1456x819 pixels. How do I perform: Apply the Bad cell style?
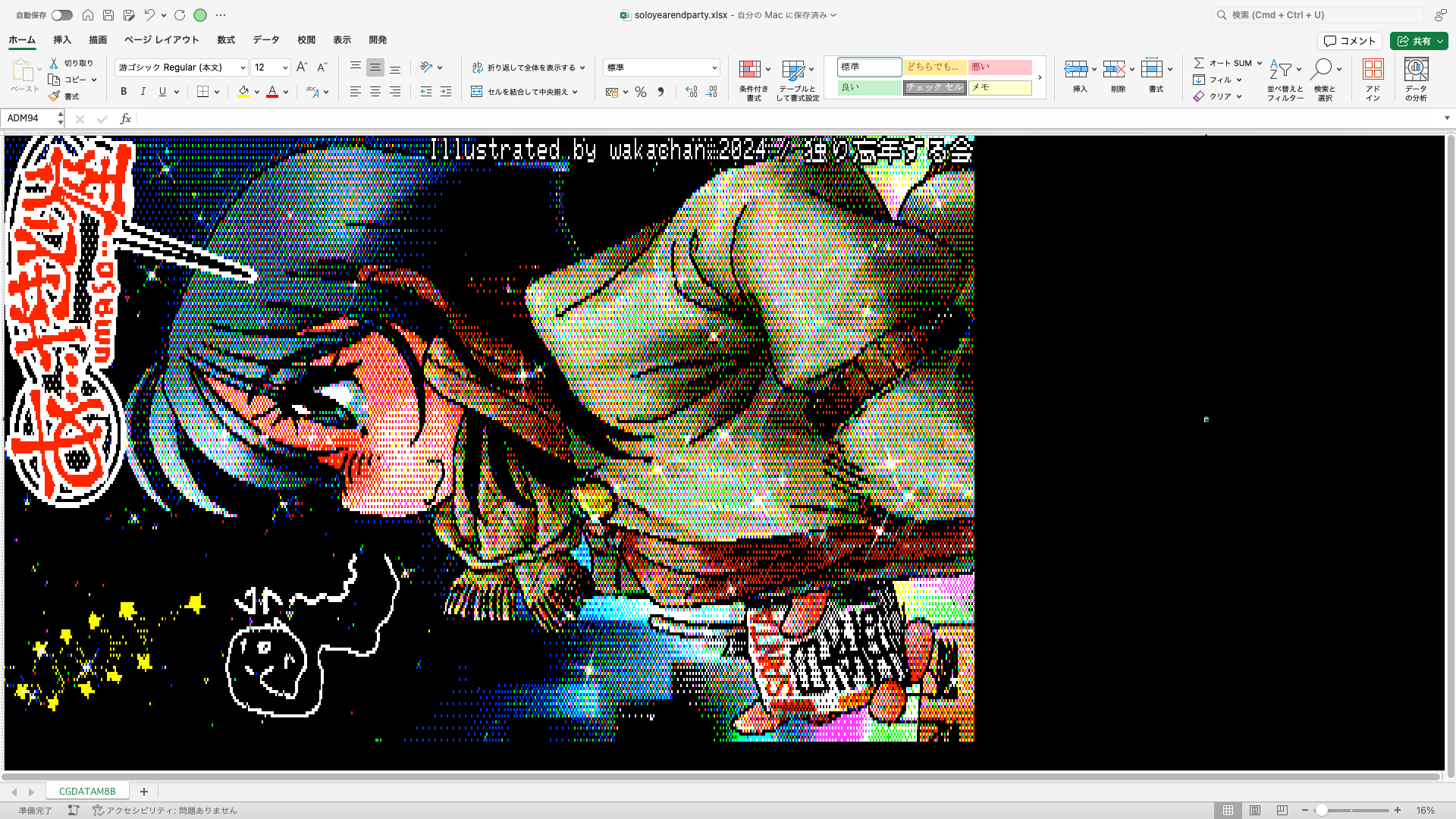1000,67
